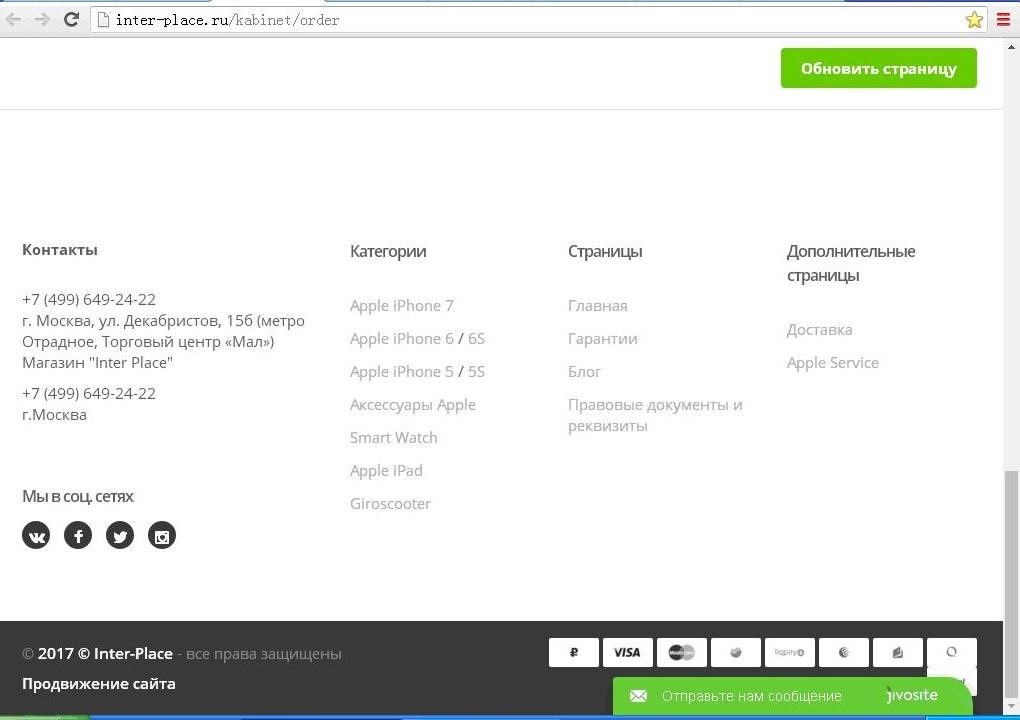
Task: Open the Apple iPad category
Action: [x=386, y=471]
